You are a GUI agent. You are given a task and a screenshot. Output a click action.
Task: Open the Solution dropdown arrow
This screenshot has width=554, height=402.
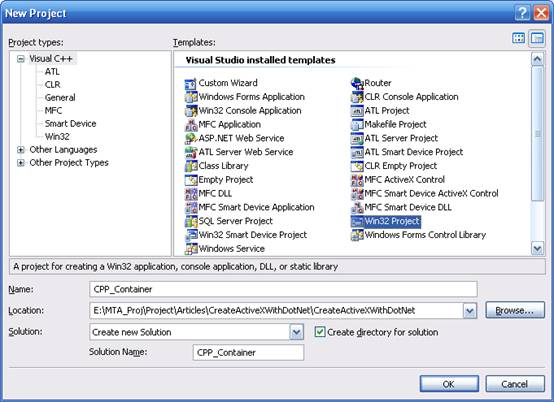pos(296,332)
